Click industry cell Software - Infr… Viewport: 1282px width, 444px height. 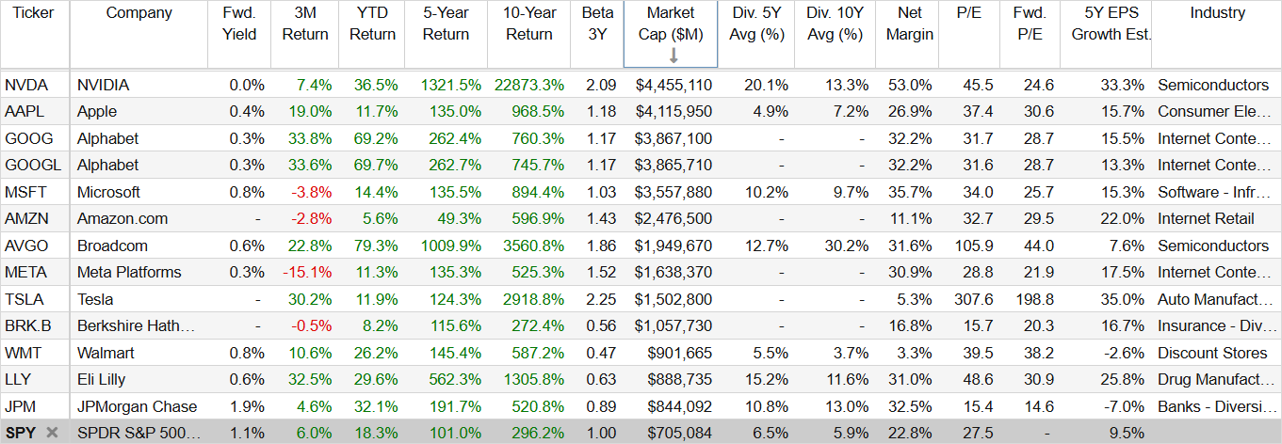pos(1216,192)
